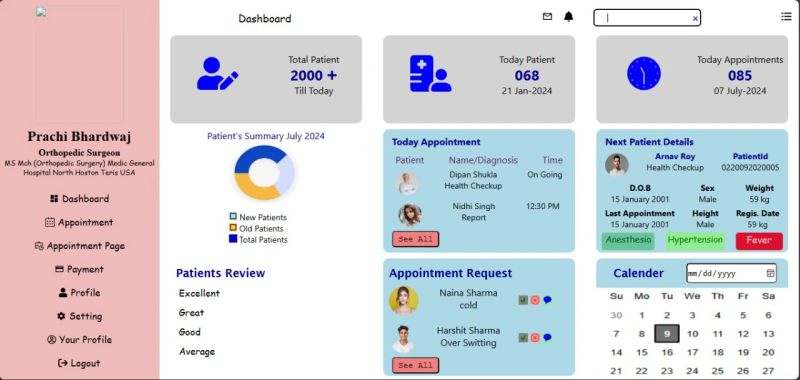This screenshot has width=800, height=380.
Task: Click the Today Appointments clock icon
Action: point(643,73)
